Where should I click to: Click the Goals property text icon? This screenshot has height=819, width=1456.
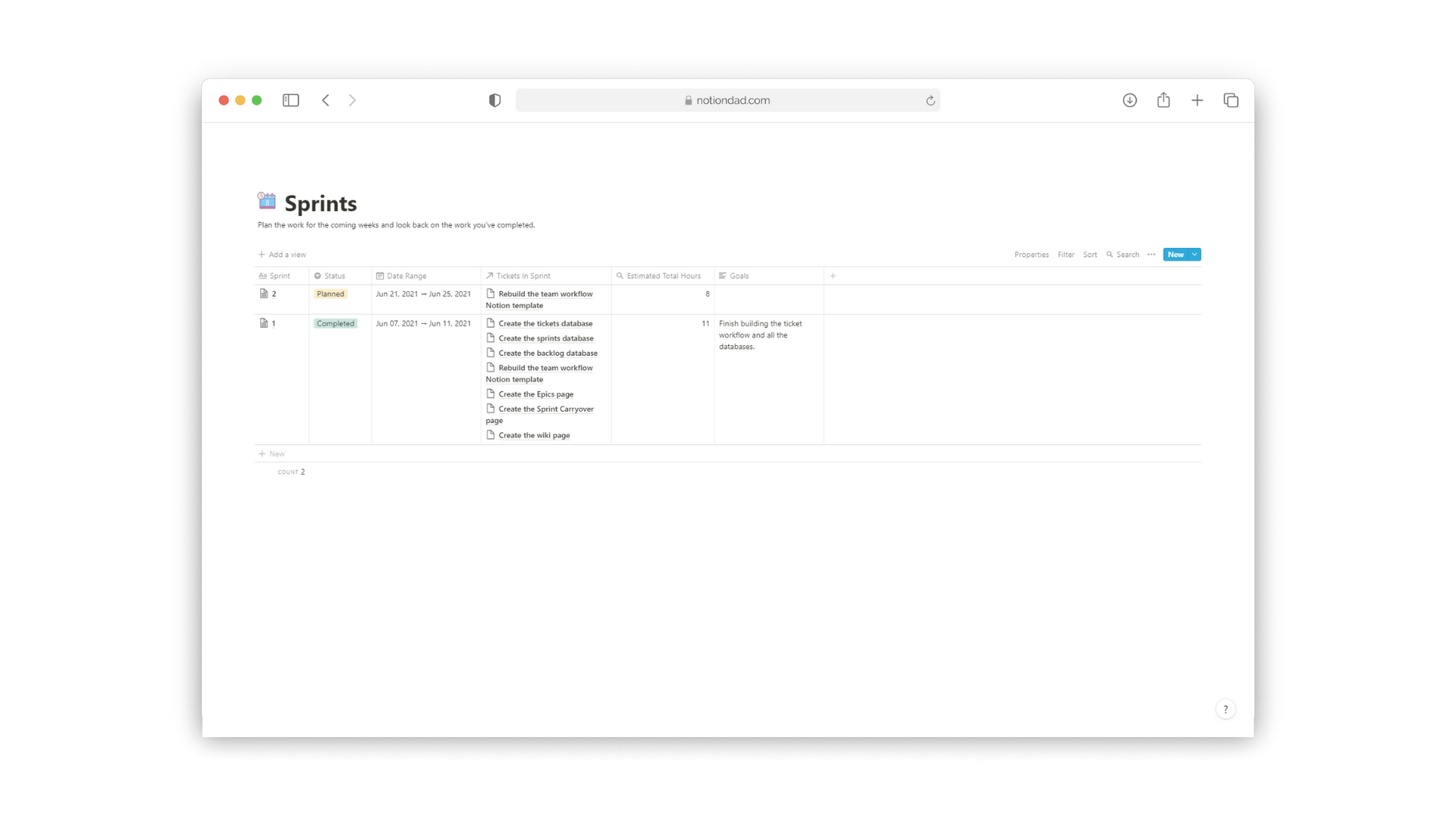tap(723, 276)
